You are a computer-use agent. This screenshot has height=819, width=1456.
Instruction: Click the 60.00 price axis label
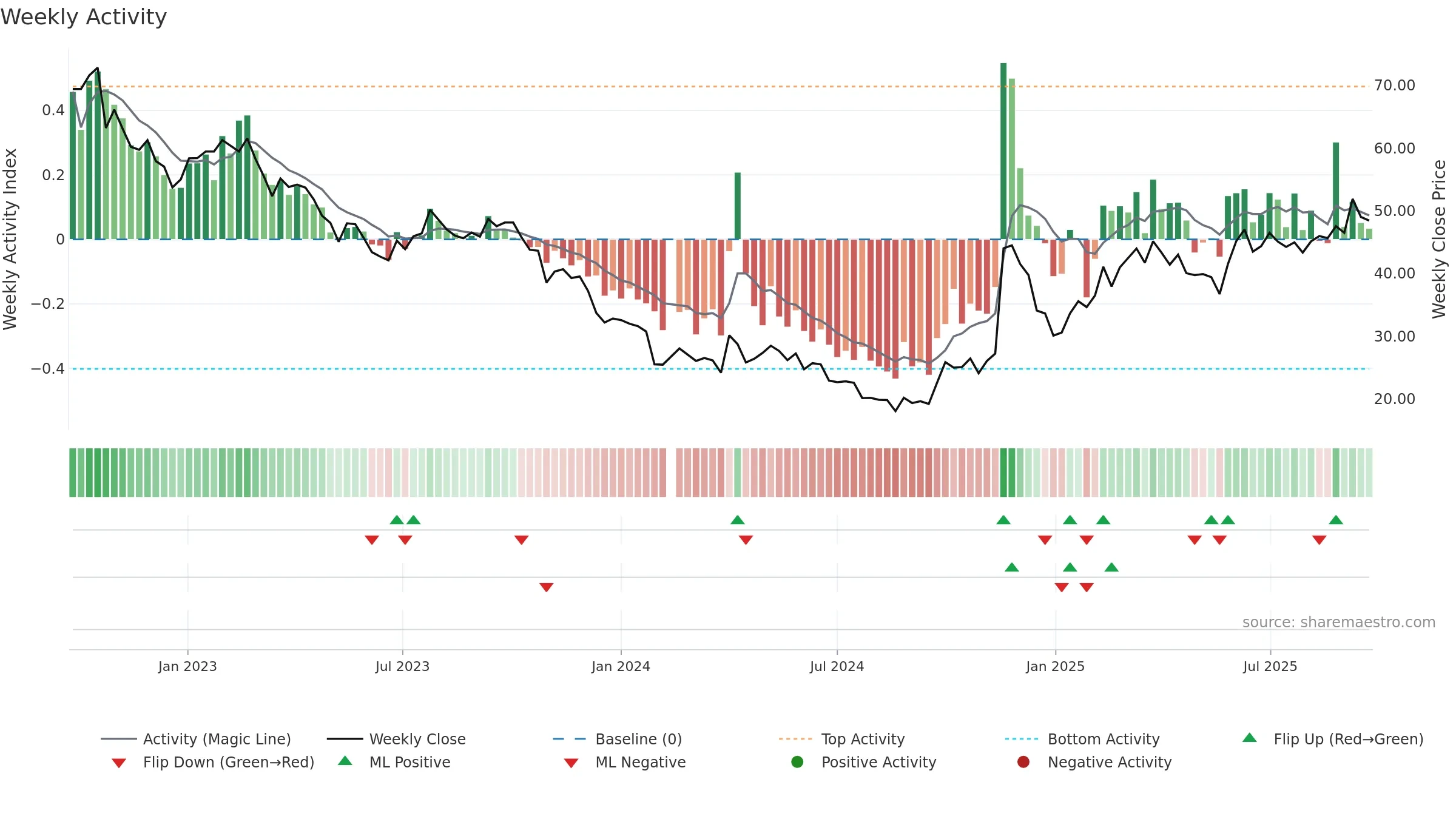coord(1395,149)
